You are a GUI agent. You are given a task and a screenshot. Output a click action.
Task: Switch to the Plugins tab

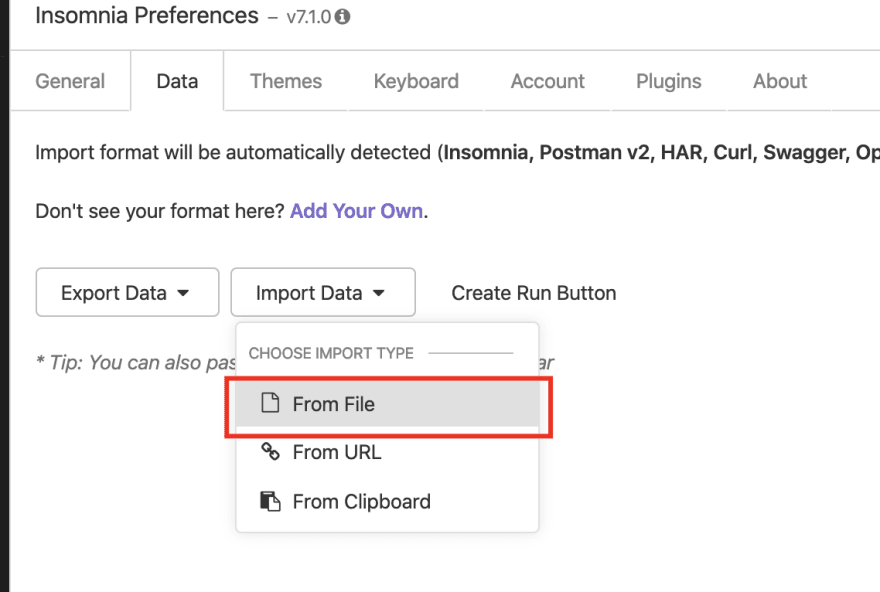point(668,81)
